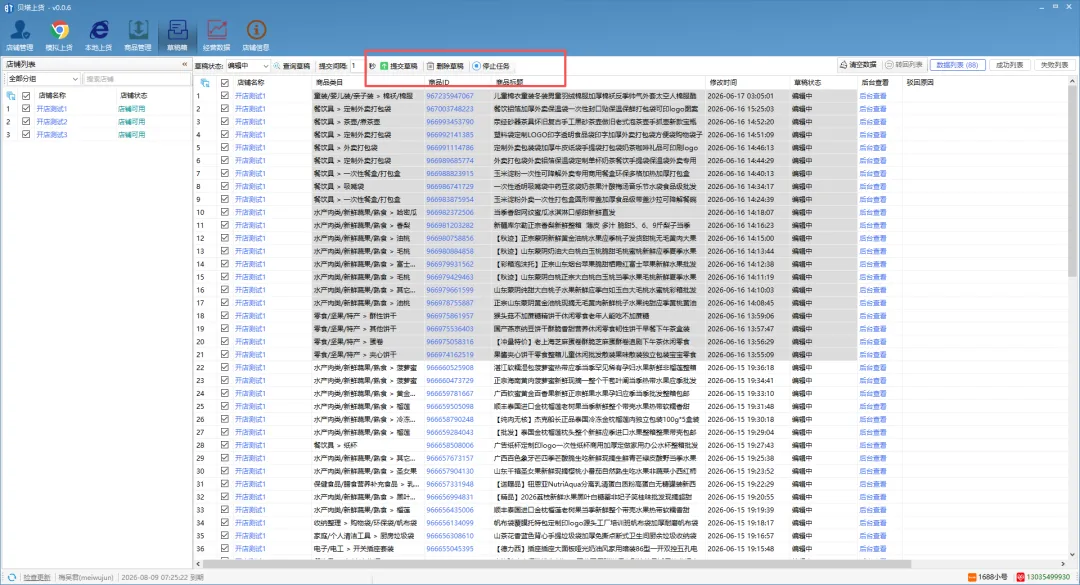
Task: Click timestamp 2026-06-16 14:24:39
Action: tap(740, 199)
